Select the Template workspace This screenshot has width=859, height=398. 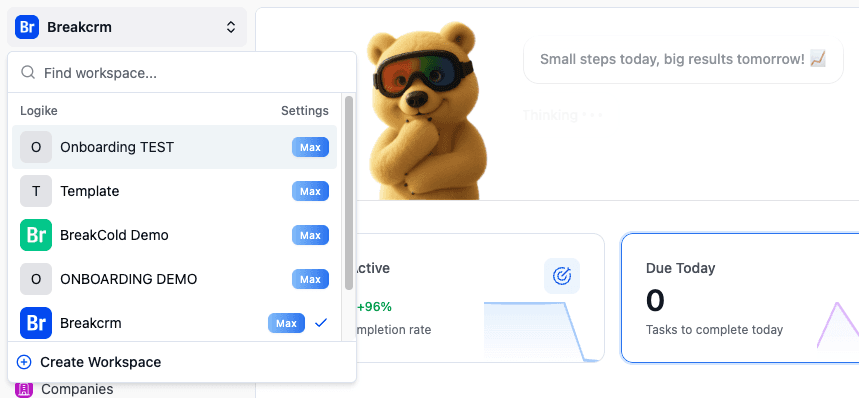point(174,191)
